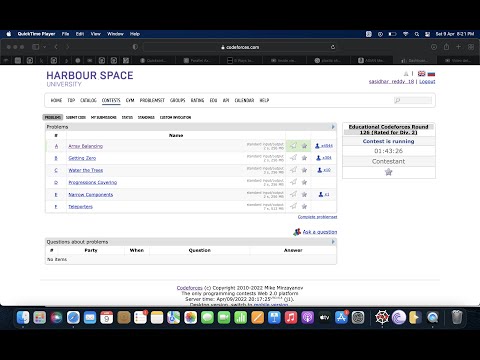Click problem letter A link
This screenshot has height=360, width=480.
click(56, 146)
